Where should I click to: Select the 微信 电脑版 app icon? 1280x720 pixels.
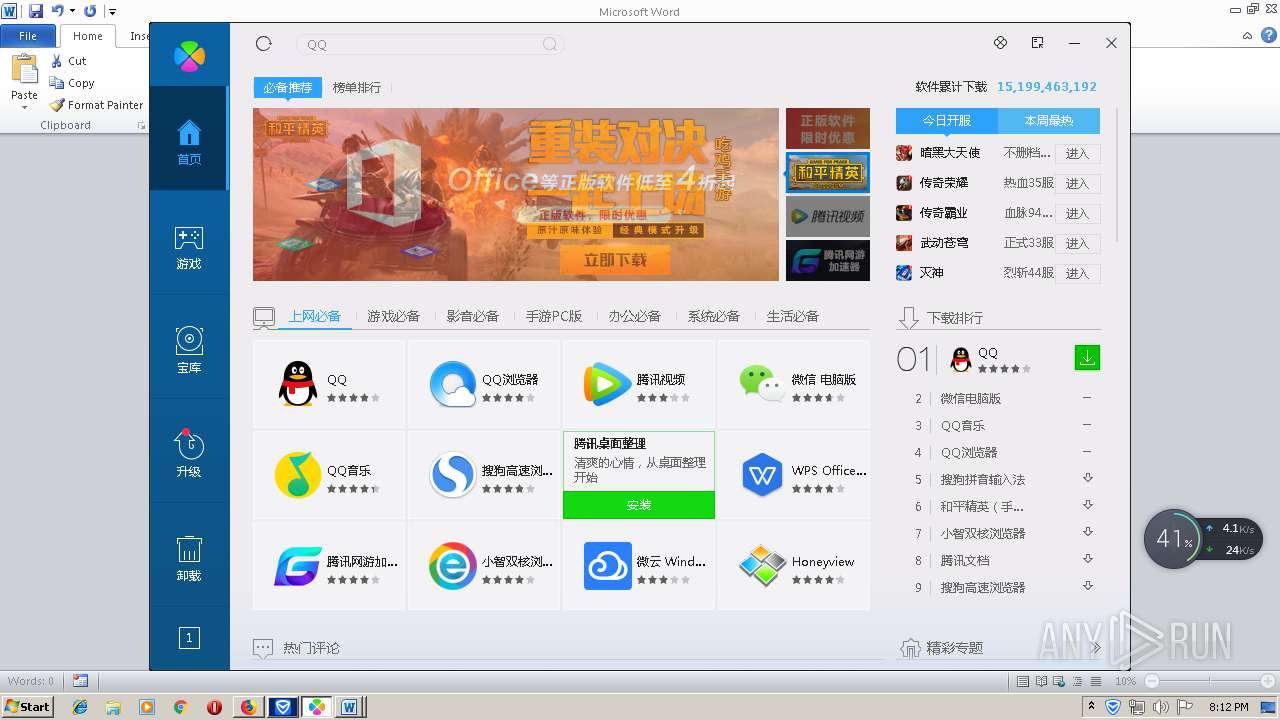pyautogui.click(x=762, y=384)
